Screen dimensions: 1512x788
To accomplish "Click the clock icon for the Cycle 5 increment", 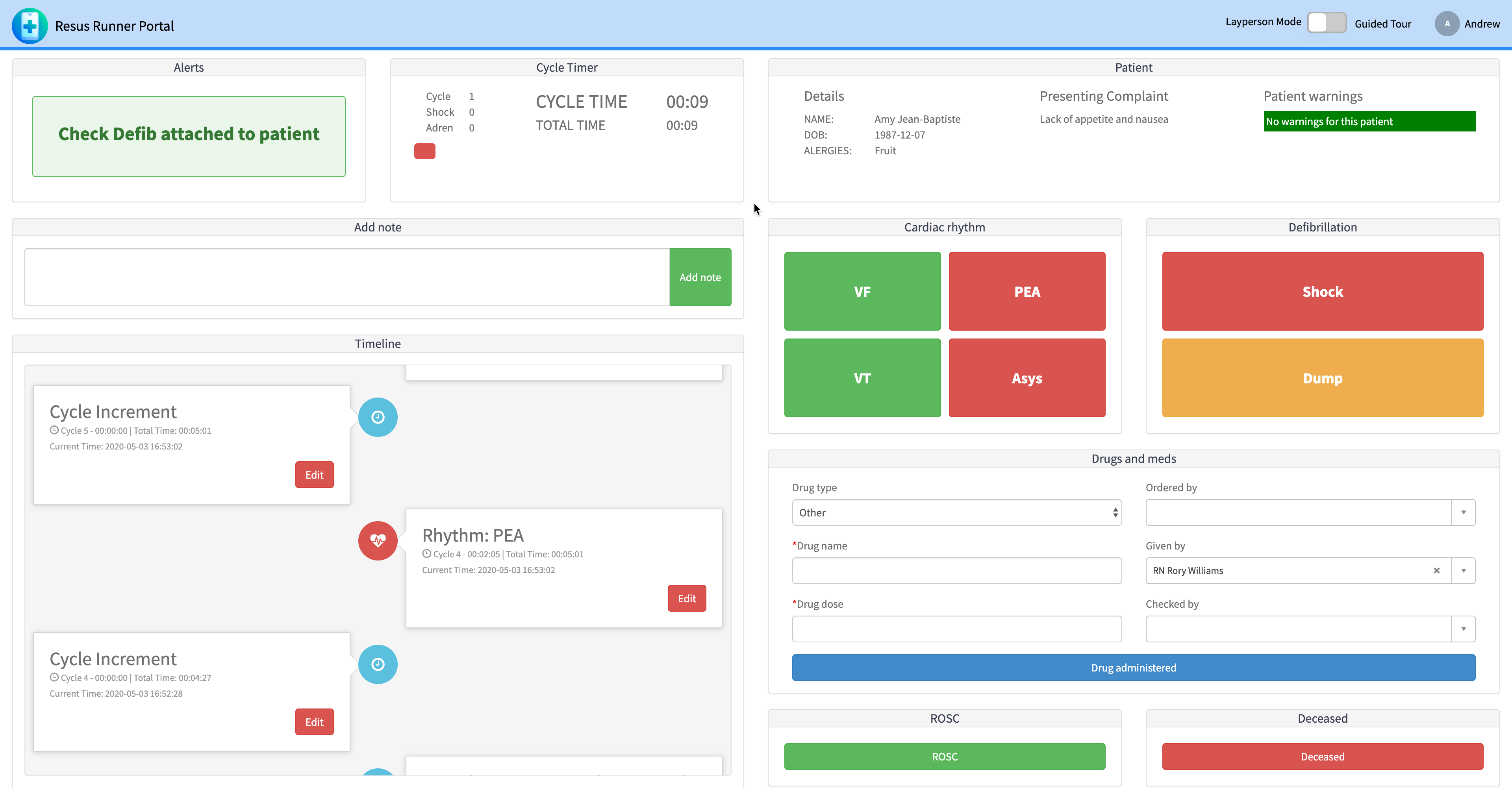I will pyautogui.click(x=378, y=417).
